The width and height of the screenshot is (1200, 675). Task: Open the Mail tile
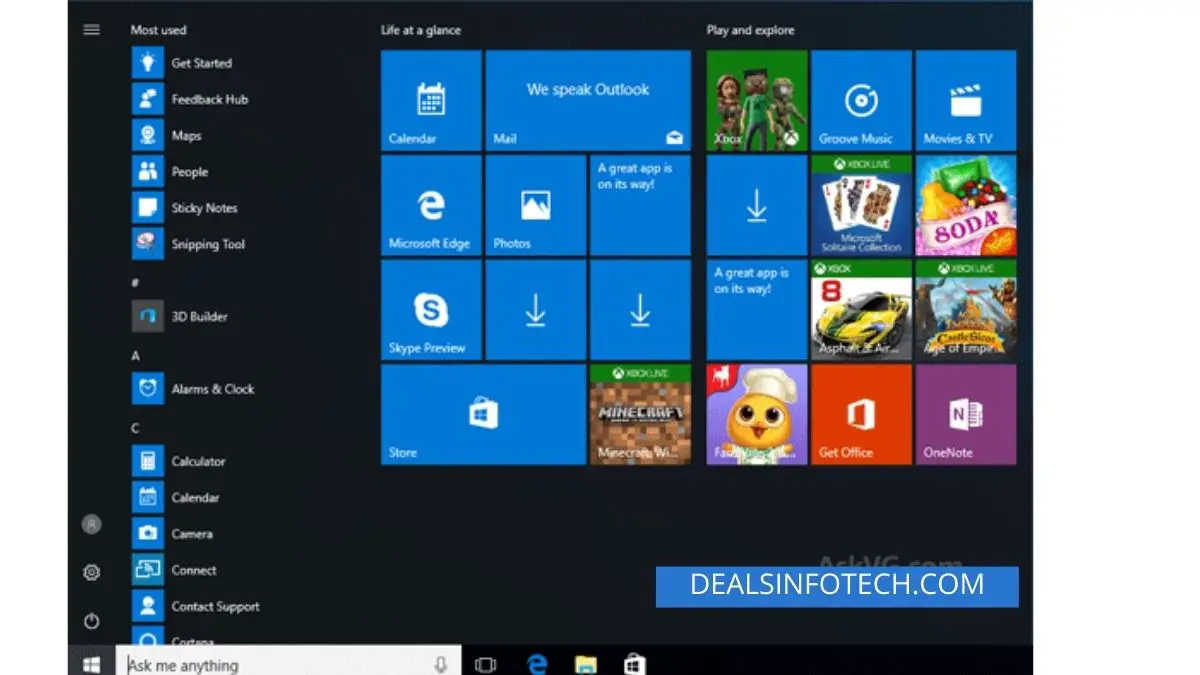588,101
